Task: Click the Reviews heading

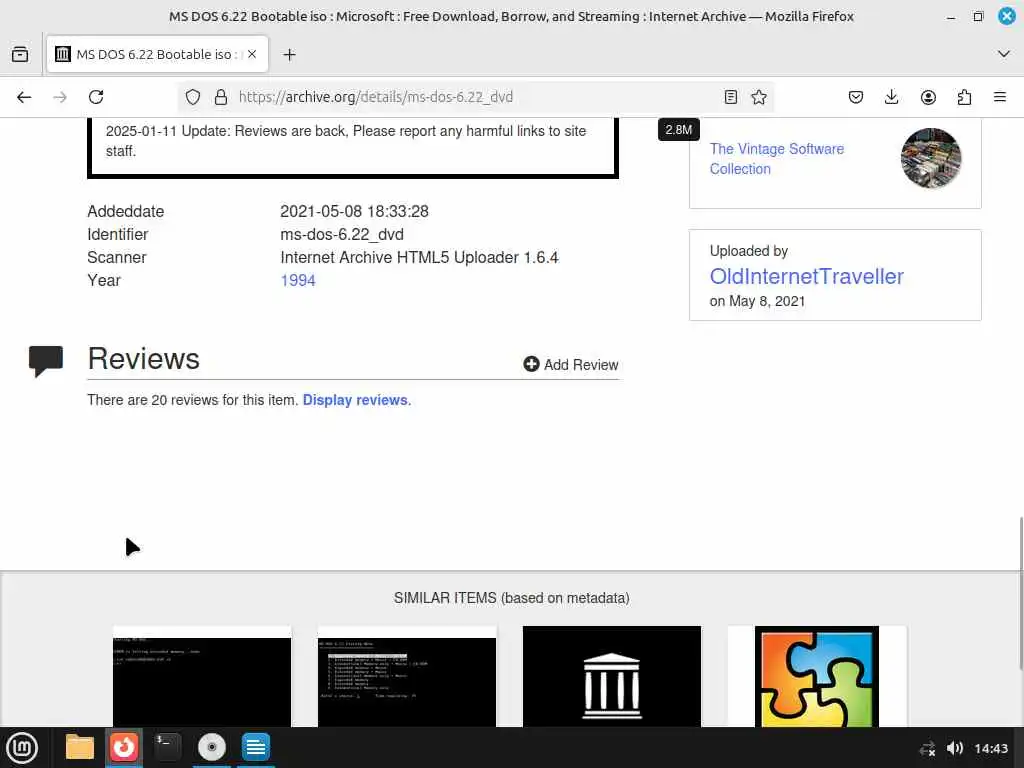Action: (144, 359)
